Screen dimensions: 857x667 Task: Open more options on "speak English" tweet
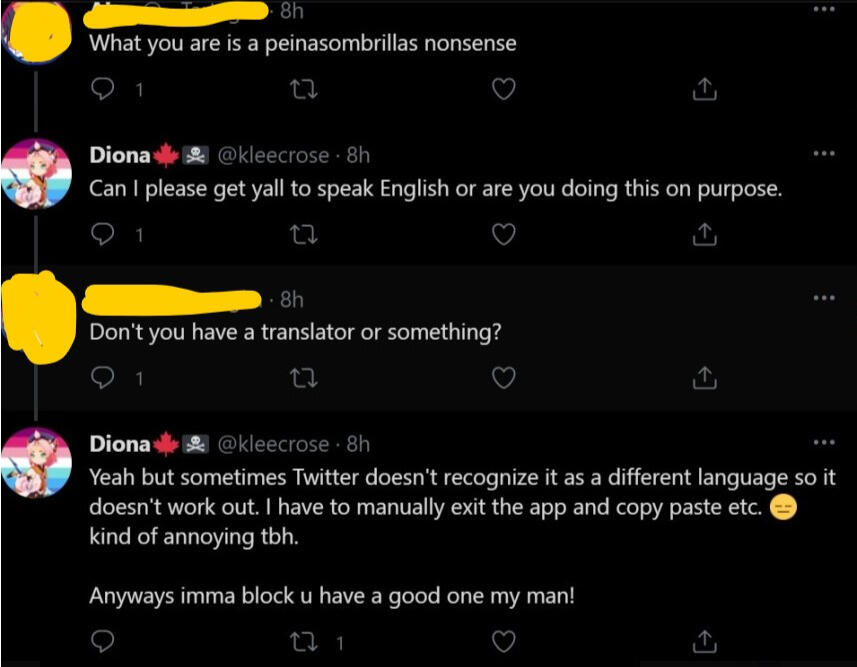pos(823,154)
